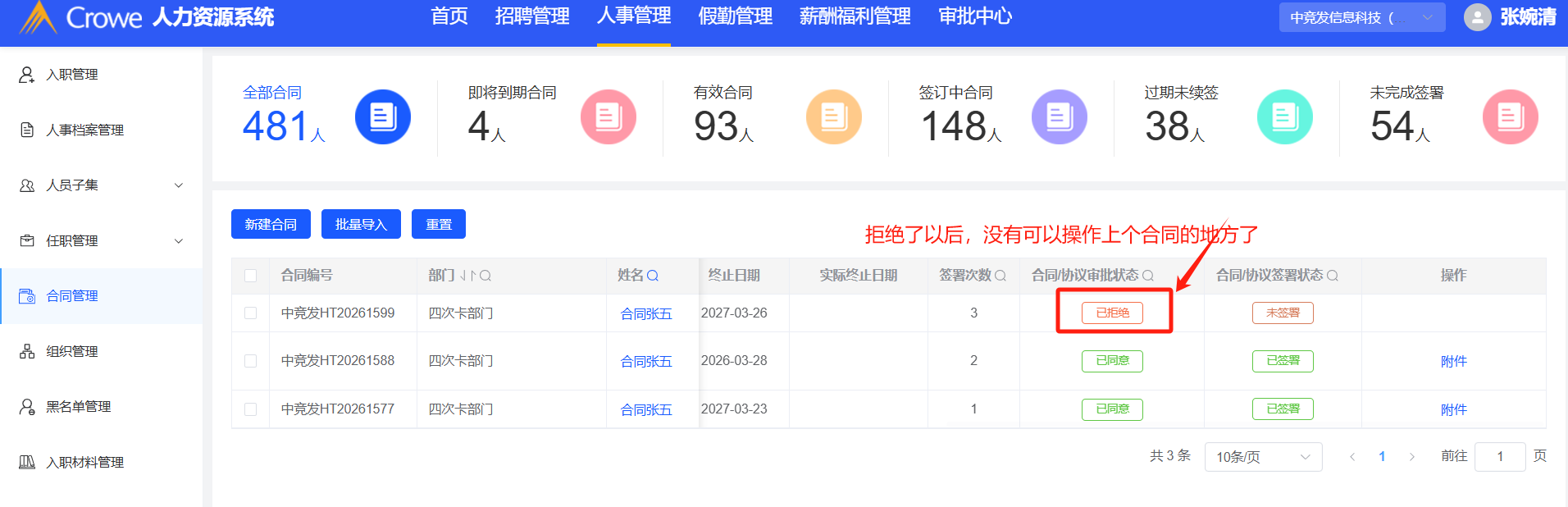This screenshot has height=507, width=1568.
Task: Check the row for contract 中竞发HT20261588
Action: pos(251,361)
